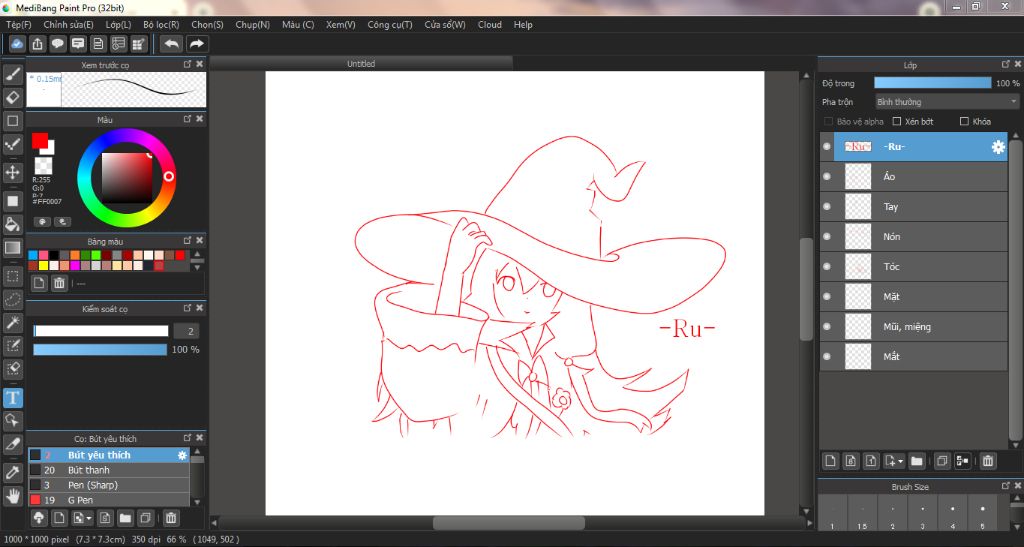Hide the -Ru- layer
1024x547 pixels.
click(x=827, y=147)
